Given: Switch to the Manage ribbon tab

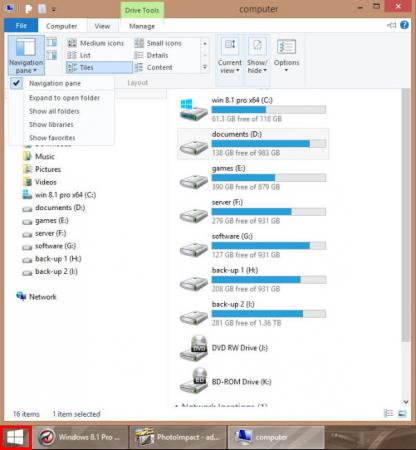Looking at the screenshot, I should pos(142,26).
